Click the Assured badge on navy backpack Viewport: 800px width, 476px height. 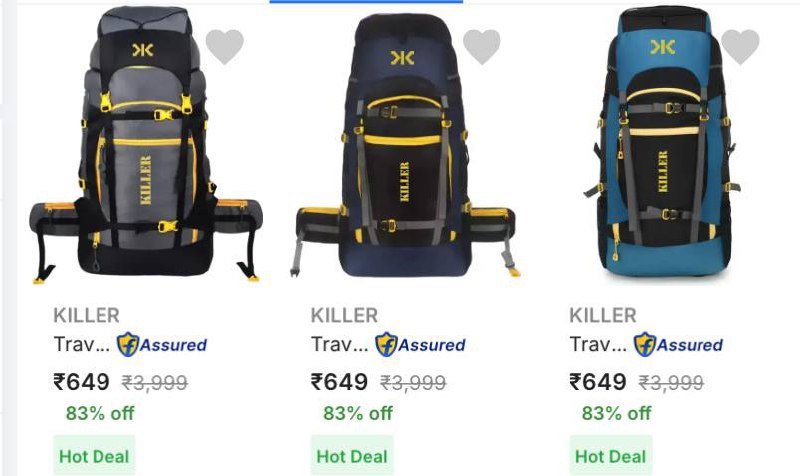(420, 345)
